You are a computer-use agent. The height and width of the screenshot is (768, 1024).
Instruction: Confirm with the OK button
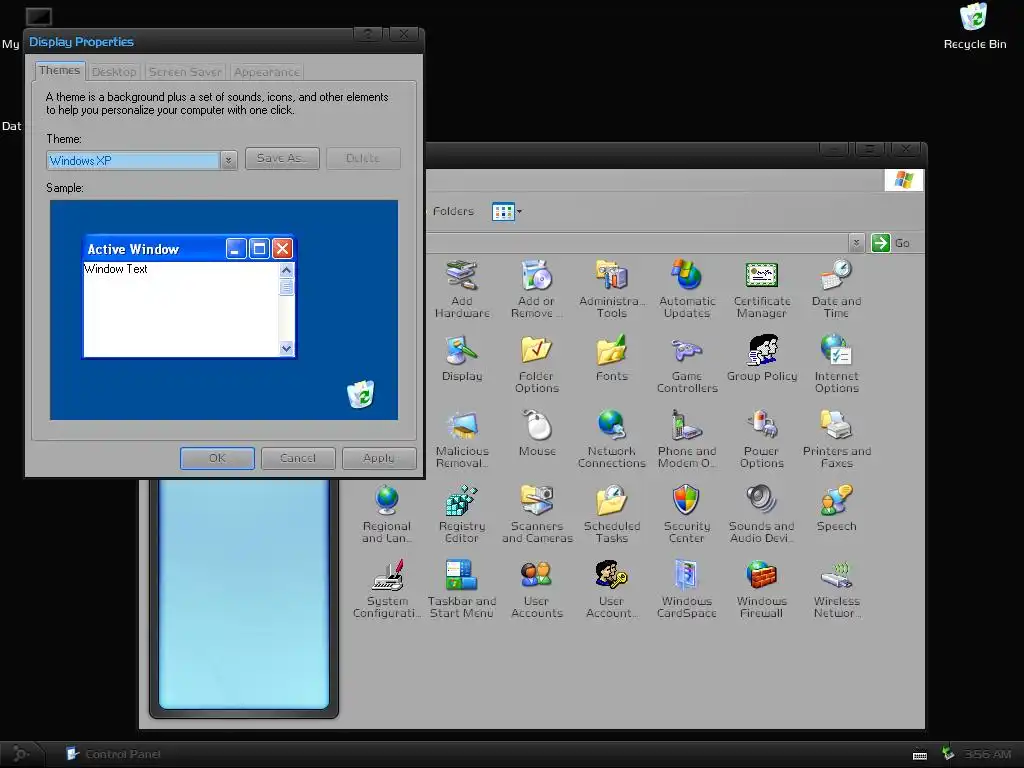pos(217,458)
